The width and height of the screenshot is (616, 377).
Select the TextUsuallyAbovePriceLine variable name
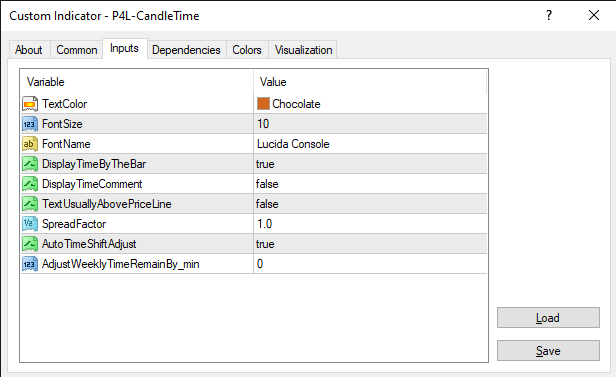[x=107, y=204]
